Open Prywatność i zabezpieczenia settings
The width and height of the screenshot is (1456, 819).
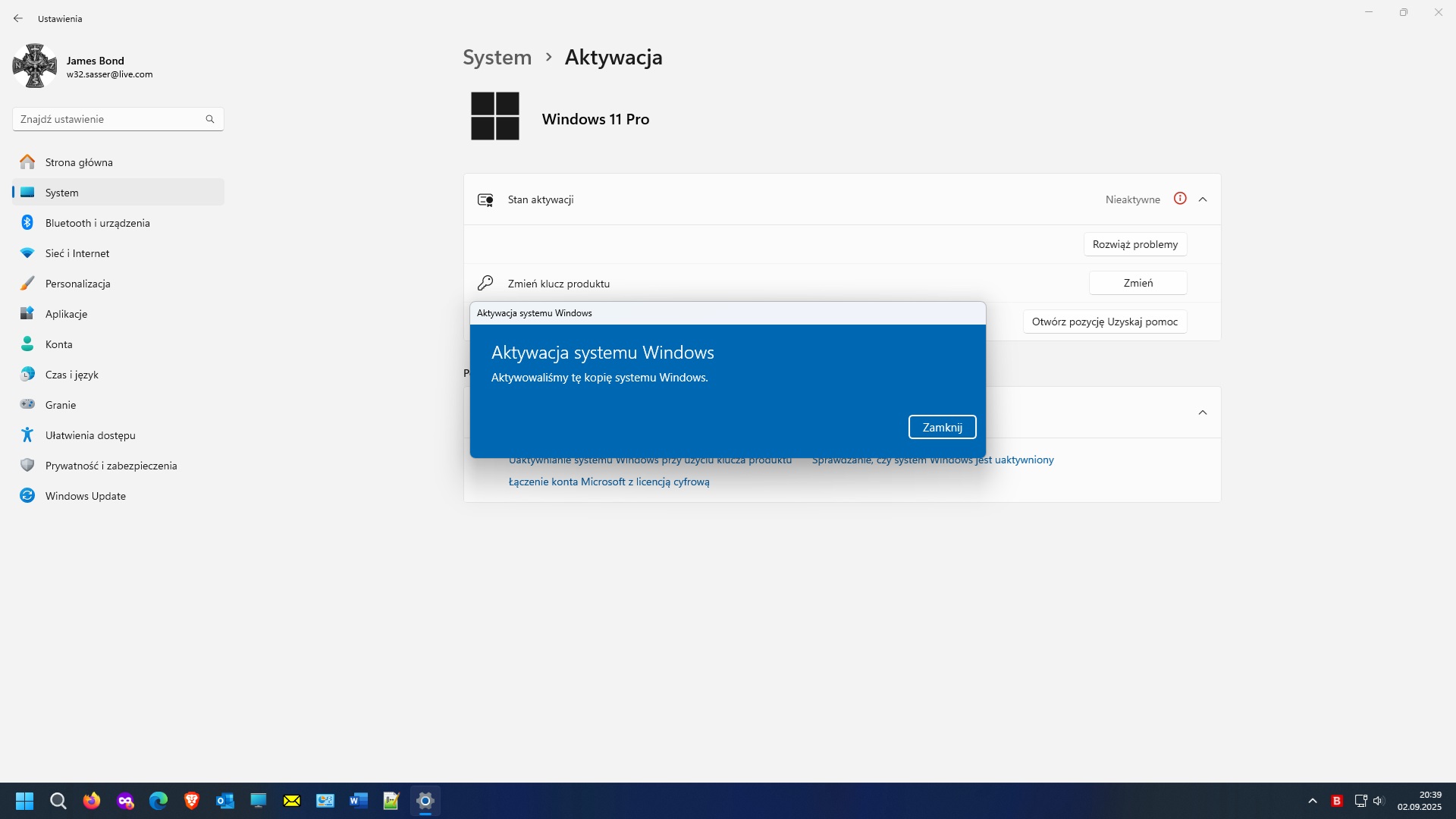pyautogui.click(x=118, y=466)
